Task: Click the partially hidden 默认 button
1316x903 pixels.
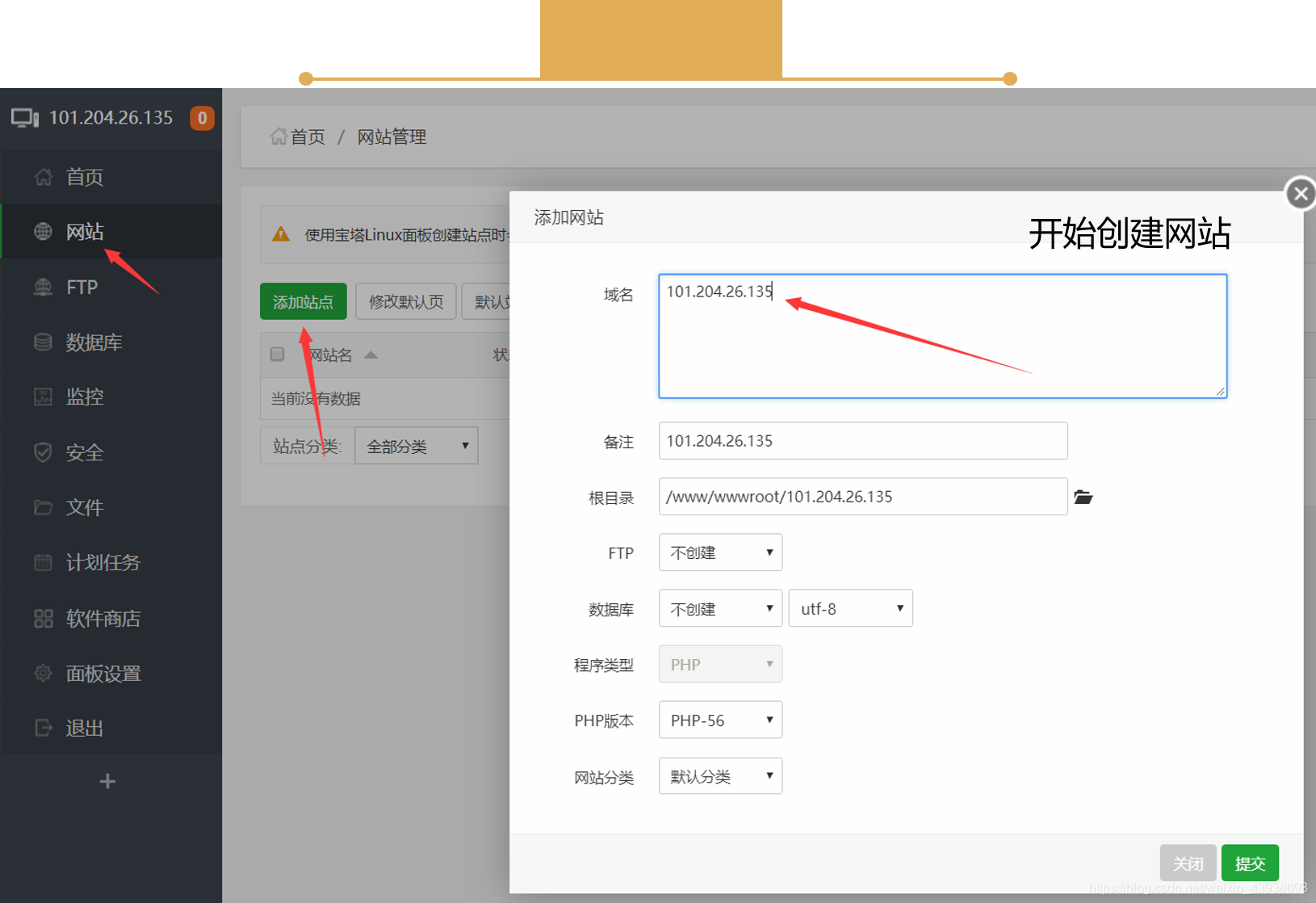Action: pos(486,301)
